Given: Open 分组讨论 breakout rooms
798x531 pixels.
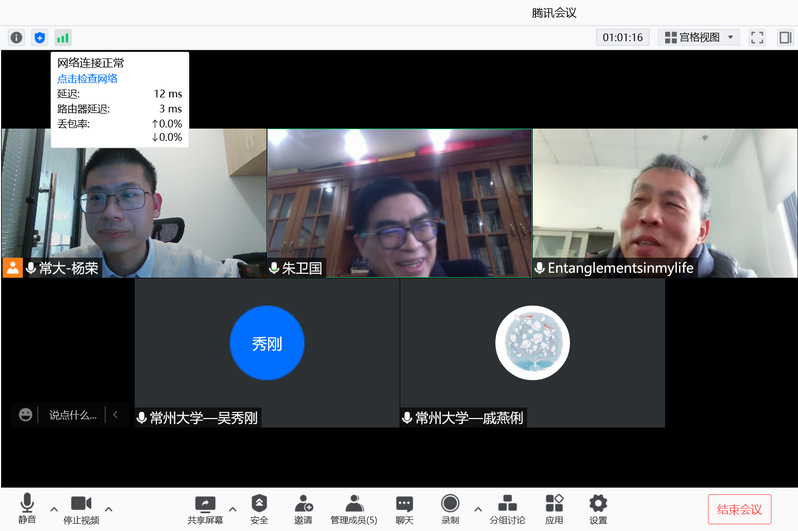Looking at the screenshot, I should click(507, 508).
